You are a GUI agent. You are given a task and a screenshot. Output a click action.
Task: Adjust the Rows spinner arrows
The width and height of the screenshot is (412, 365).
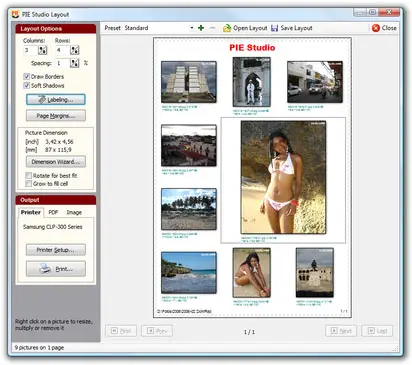coord(74,50)
